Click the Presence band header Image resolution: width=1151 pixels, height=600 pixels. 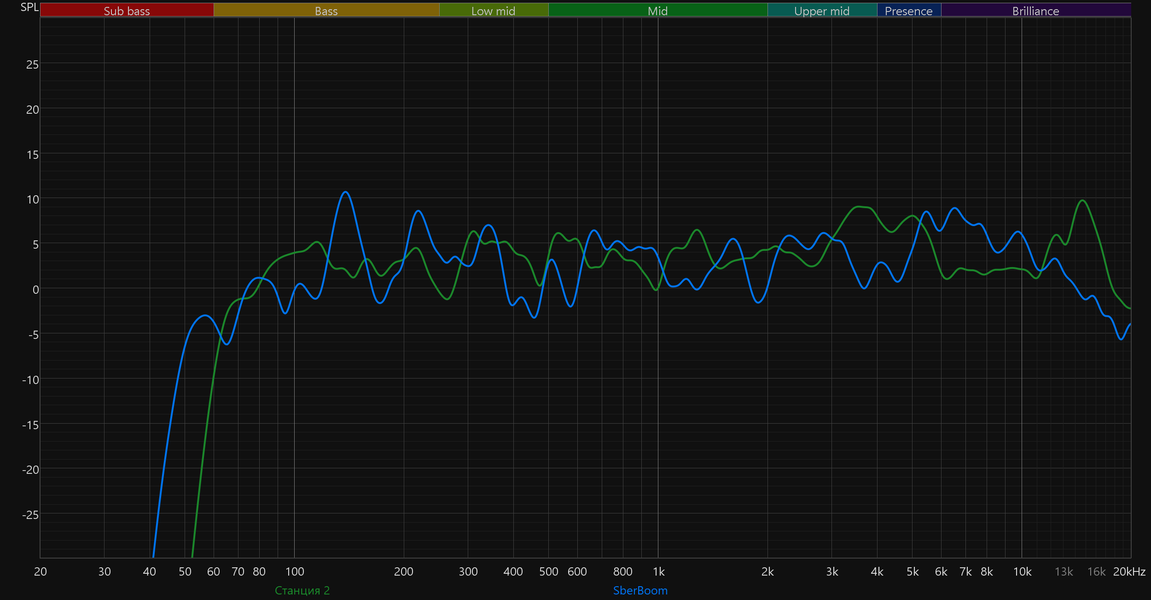(909, 10)
